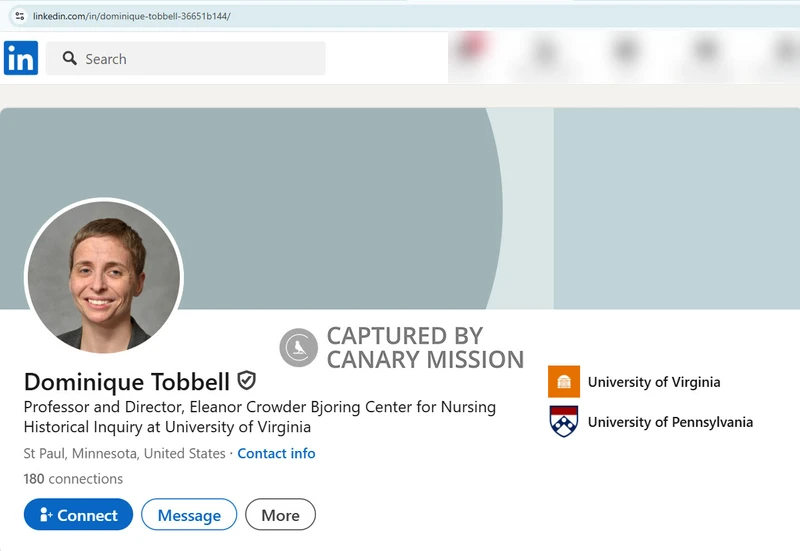The height and width of the screenshot is (551, 800).
Task: Select the linkedin.com URL in address bar
Action: pos(131,16)
